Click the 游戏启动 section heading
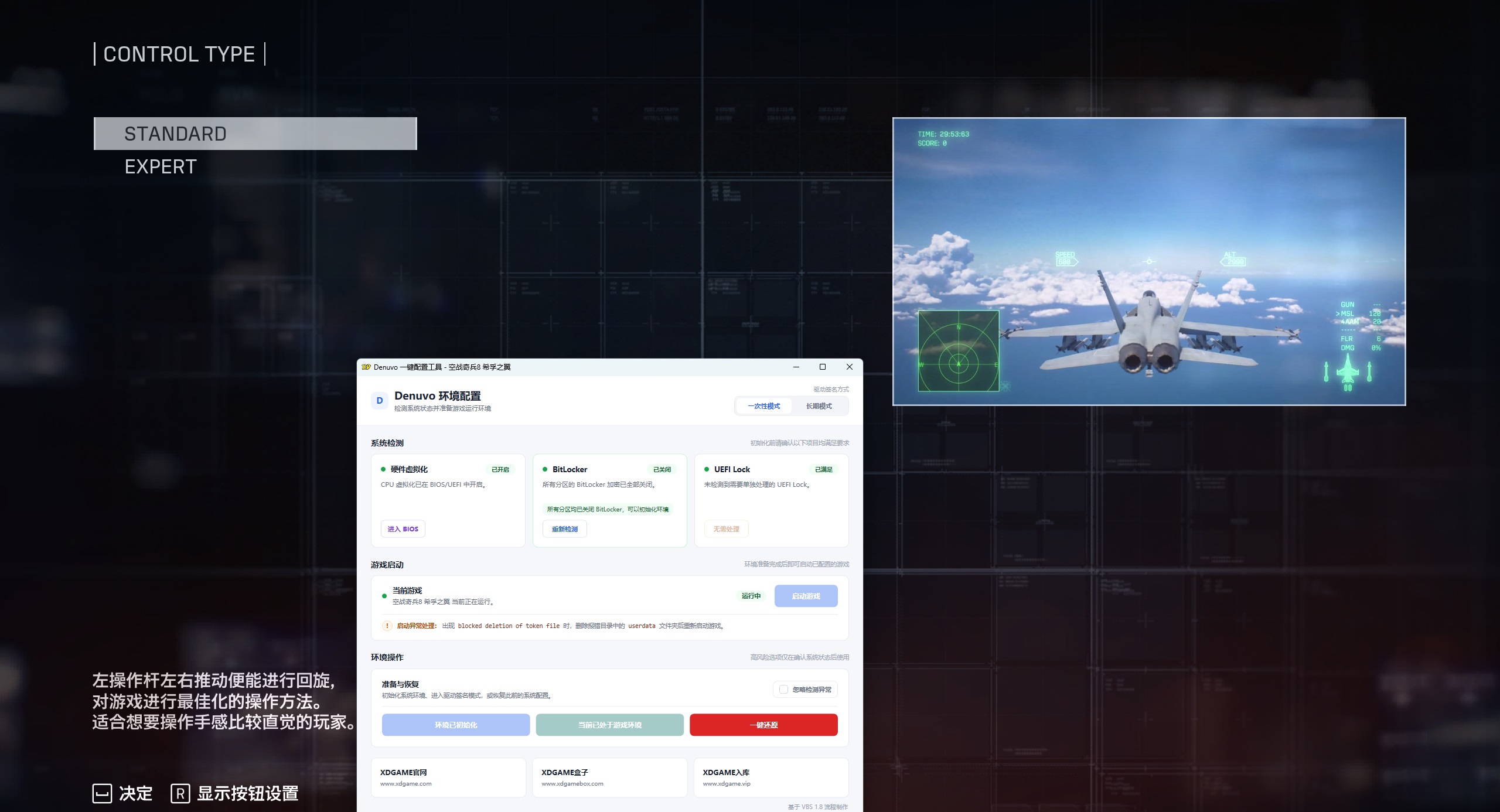This screenshot has height=812, width=1500. tap(387, 565)
